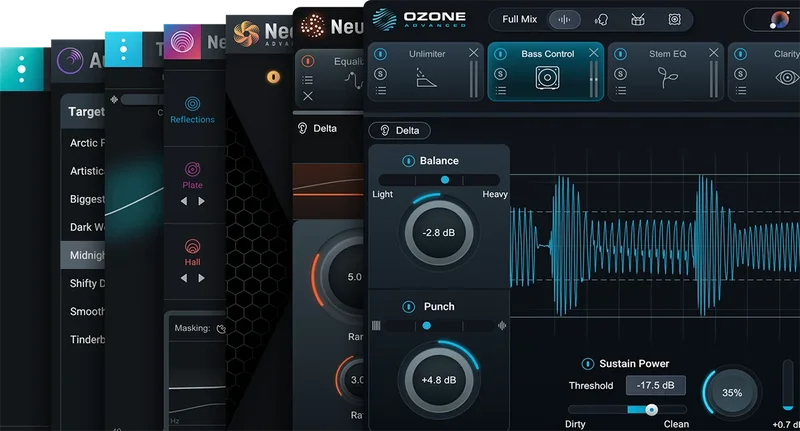
Task: Click the Balance Light-Heavy slider handle
Action: (x=445, y=180)
